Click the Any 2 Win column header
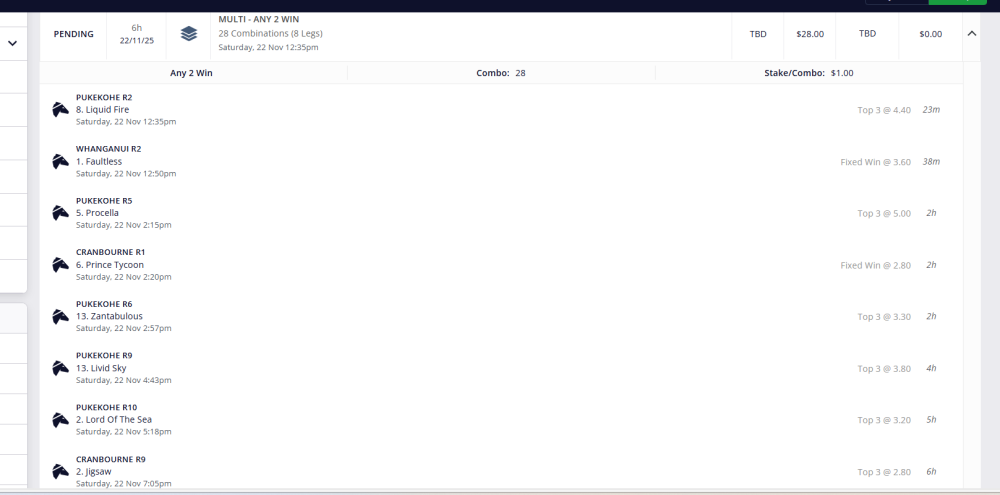This screenshot has width=1000, height=495. [191, 73]
